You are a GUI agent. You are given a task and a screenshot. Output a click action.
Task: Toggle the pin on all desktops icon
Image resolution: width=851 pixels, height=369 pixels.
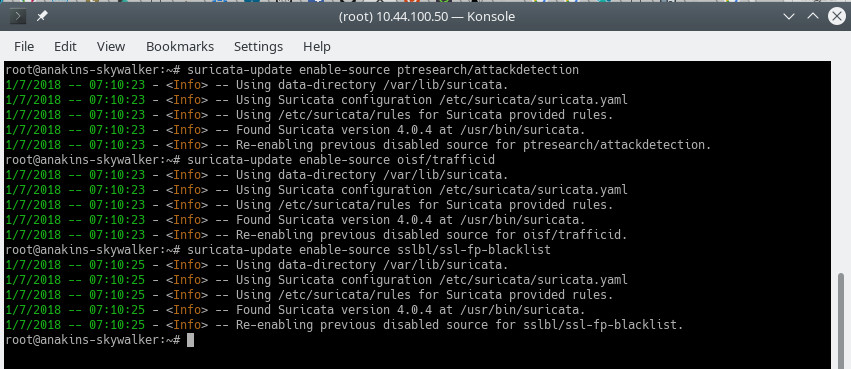click(42, 17)
